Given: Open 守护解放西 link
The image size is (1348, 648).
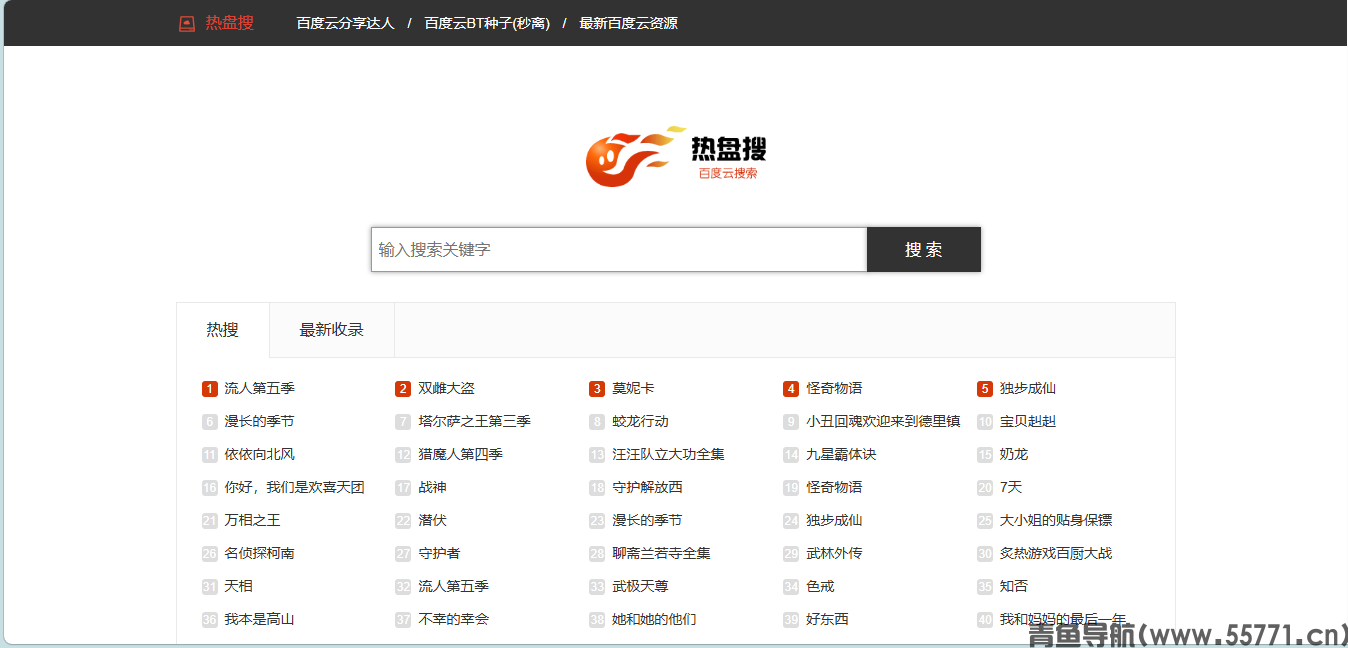Looking at the screenshot, I should [647, 487].
